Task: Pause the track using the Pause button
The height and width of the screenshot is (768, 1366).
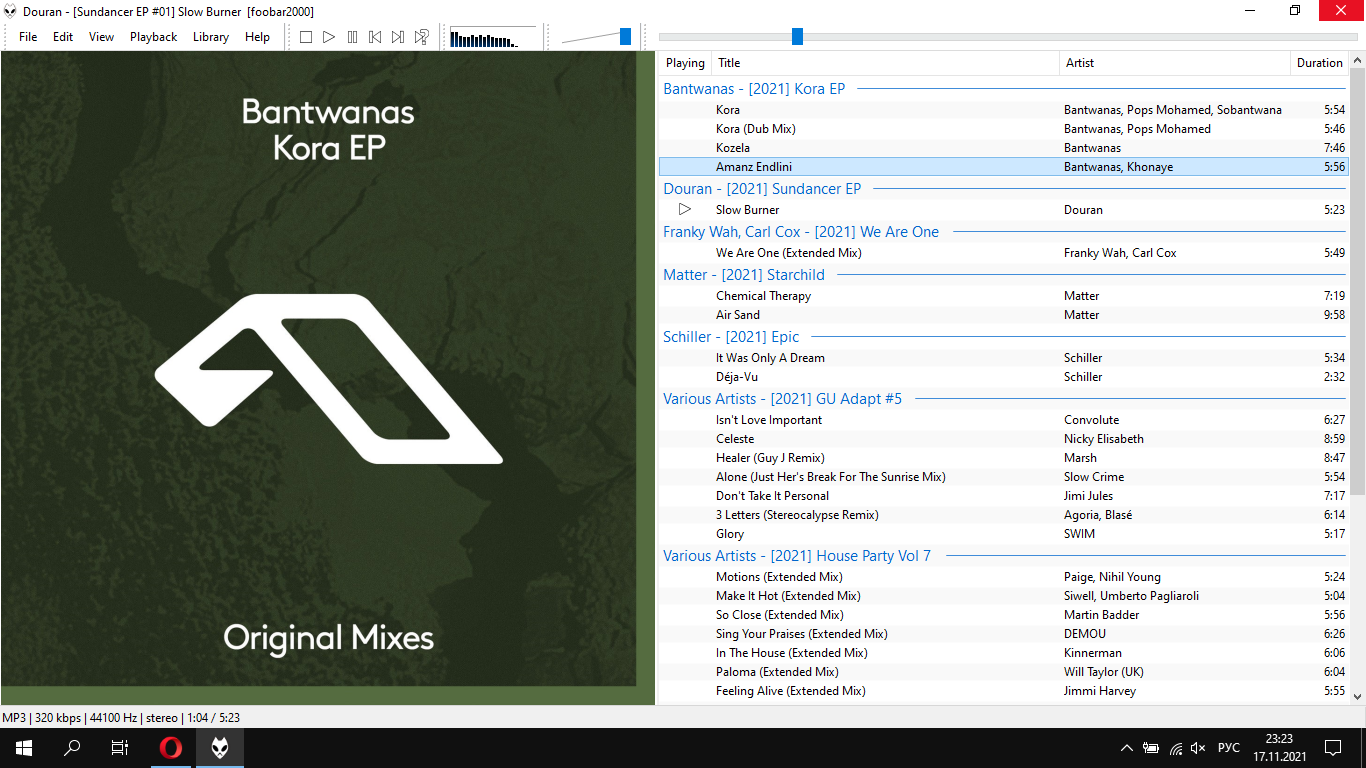Action: tap(352, 37)
